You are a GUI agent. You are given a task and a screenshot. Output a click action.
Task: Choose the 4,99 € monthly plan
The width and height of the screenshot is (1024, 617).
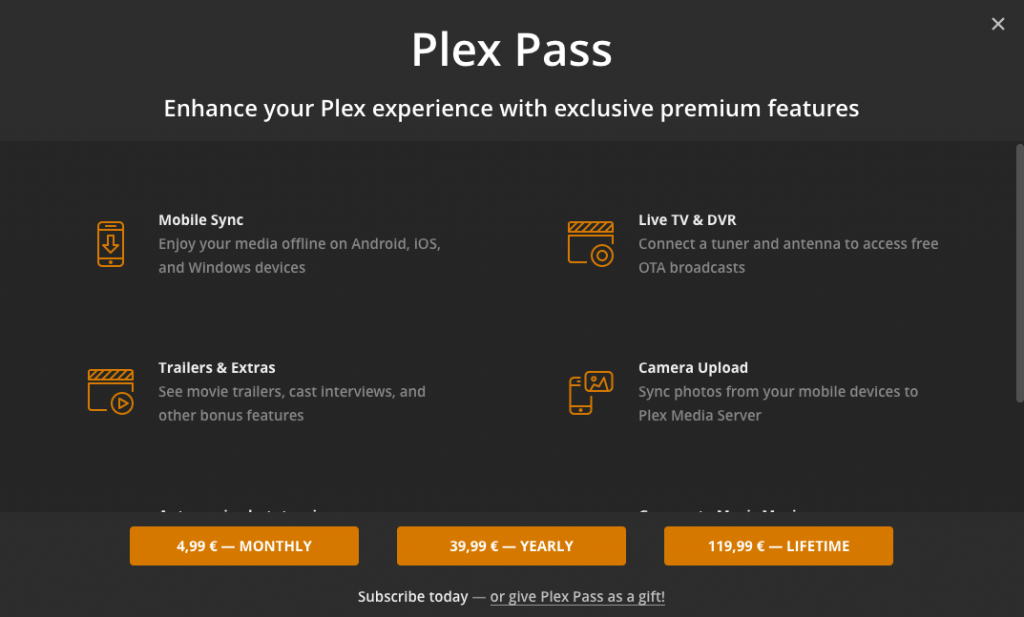[x=244, y=546]
